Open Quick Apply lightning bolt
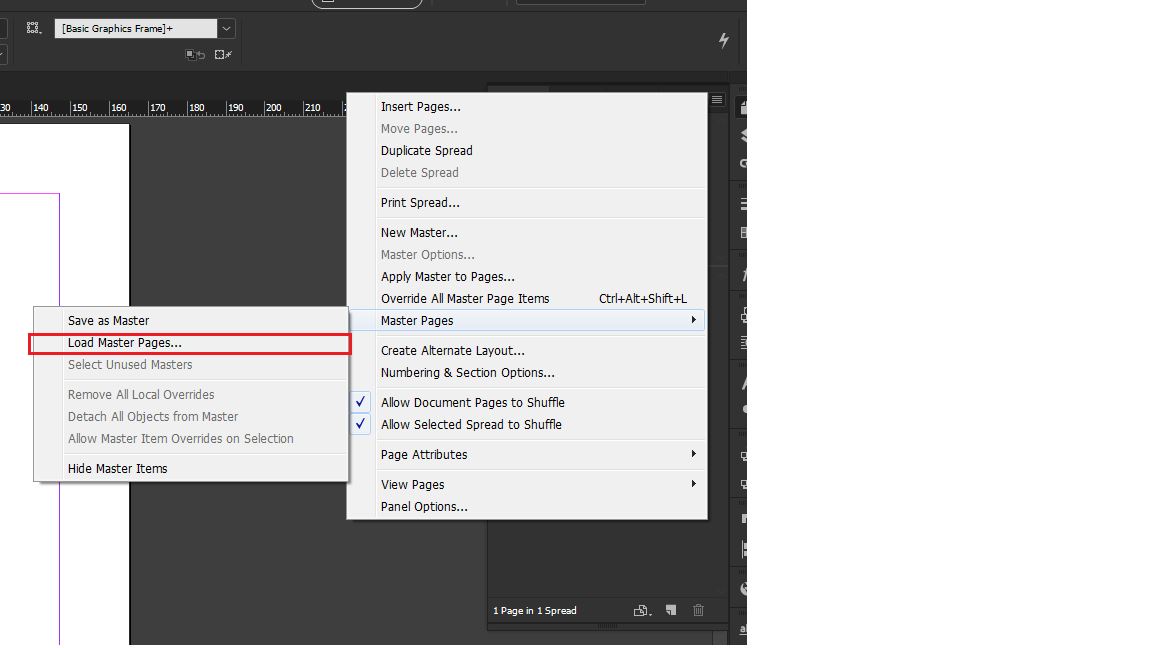 [724, 40]
